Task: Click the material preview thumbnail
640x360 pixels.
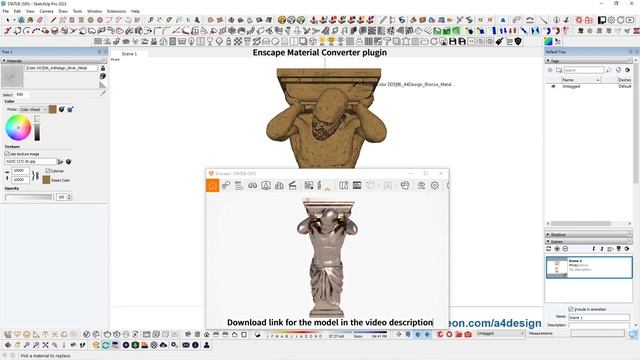Action: tap(12, 76)
